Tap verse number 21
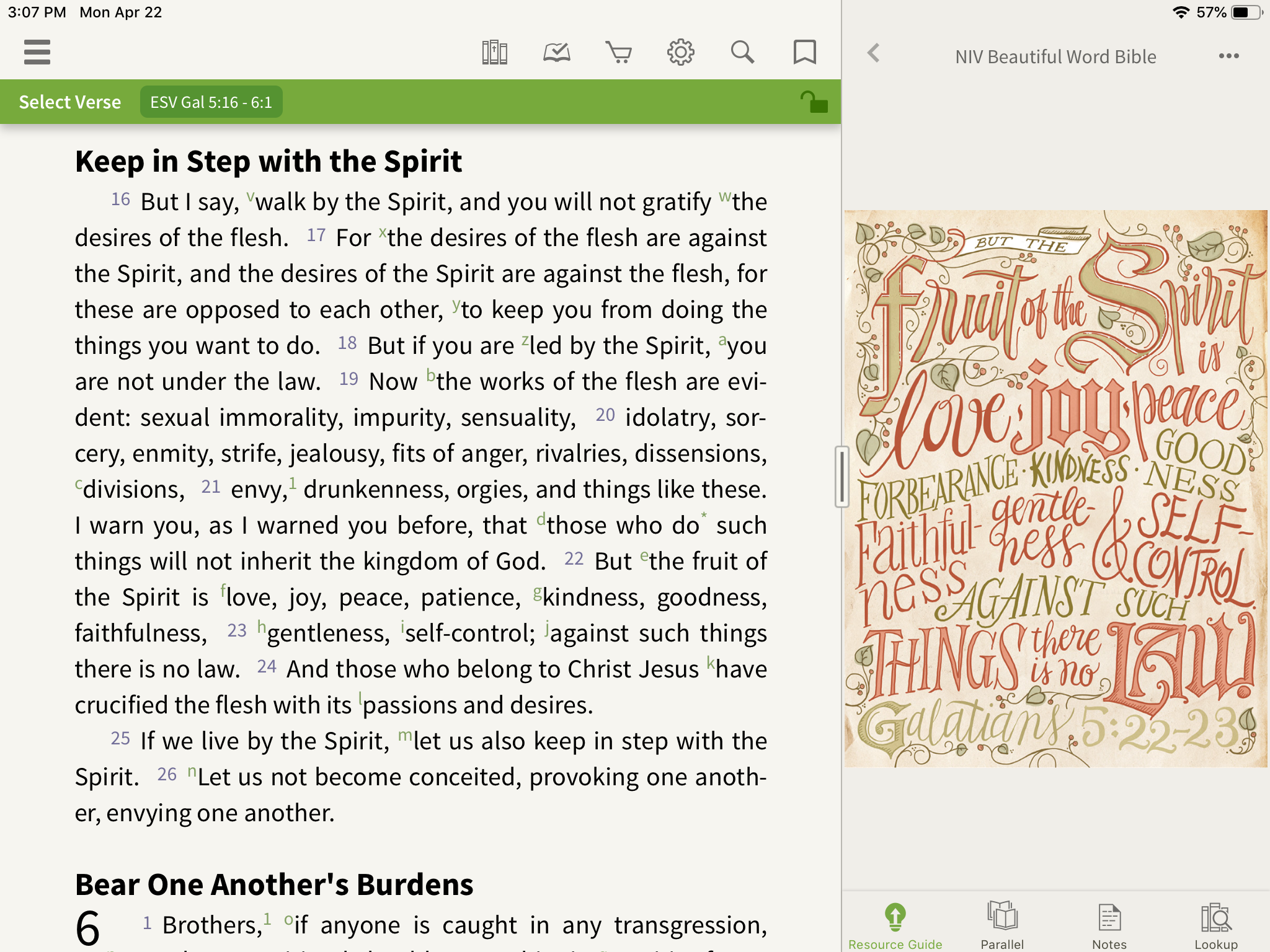 coord(211,487)
